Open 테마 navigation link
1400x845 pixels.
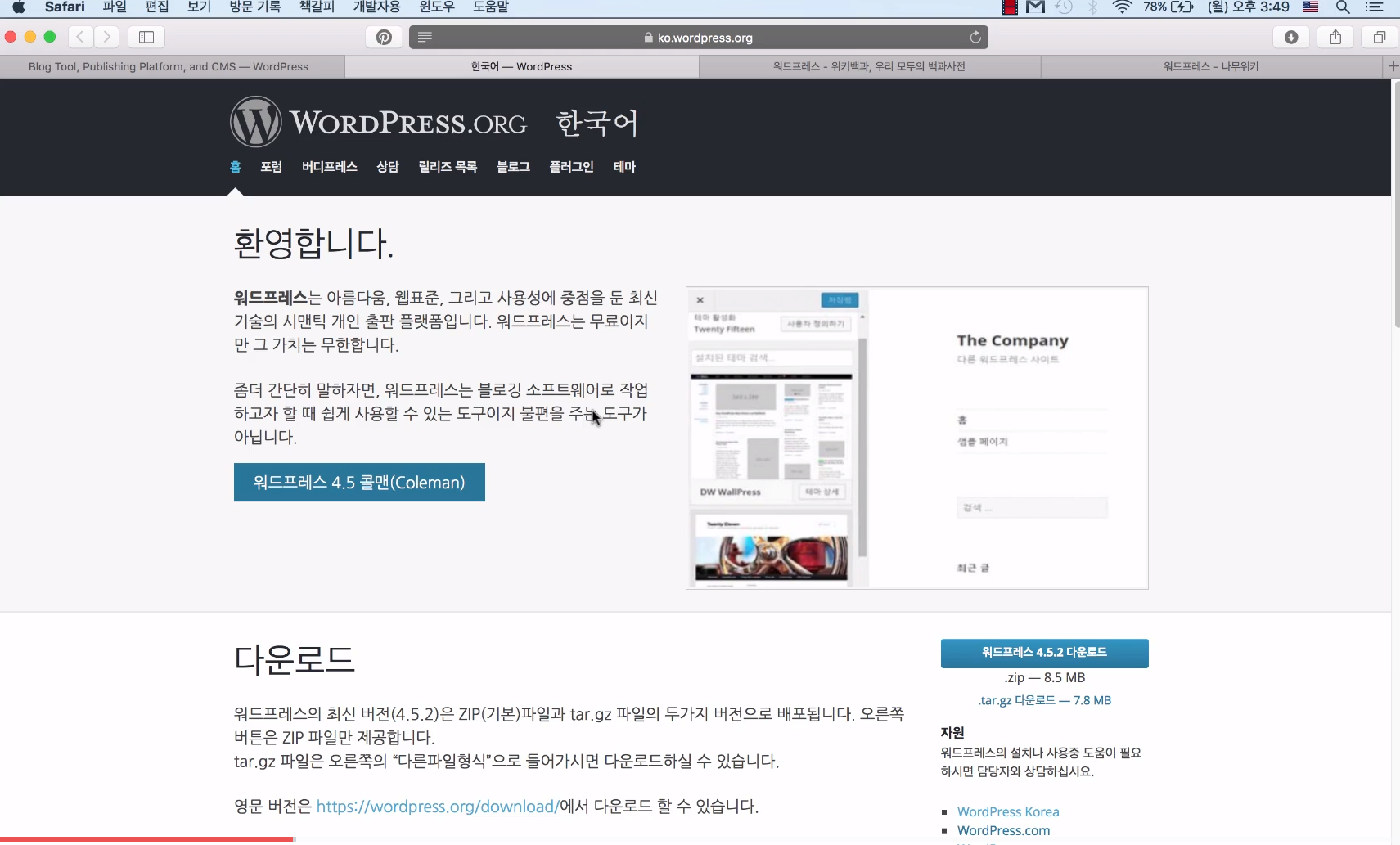[x=624, y=167]
